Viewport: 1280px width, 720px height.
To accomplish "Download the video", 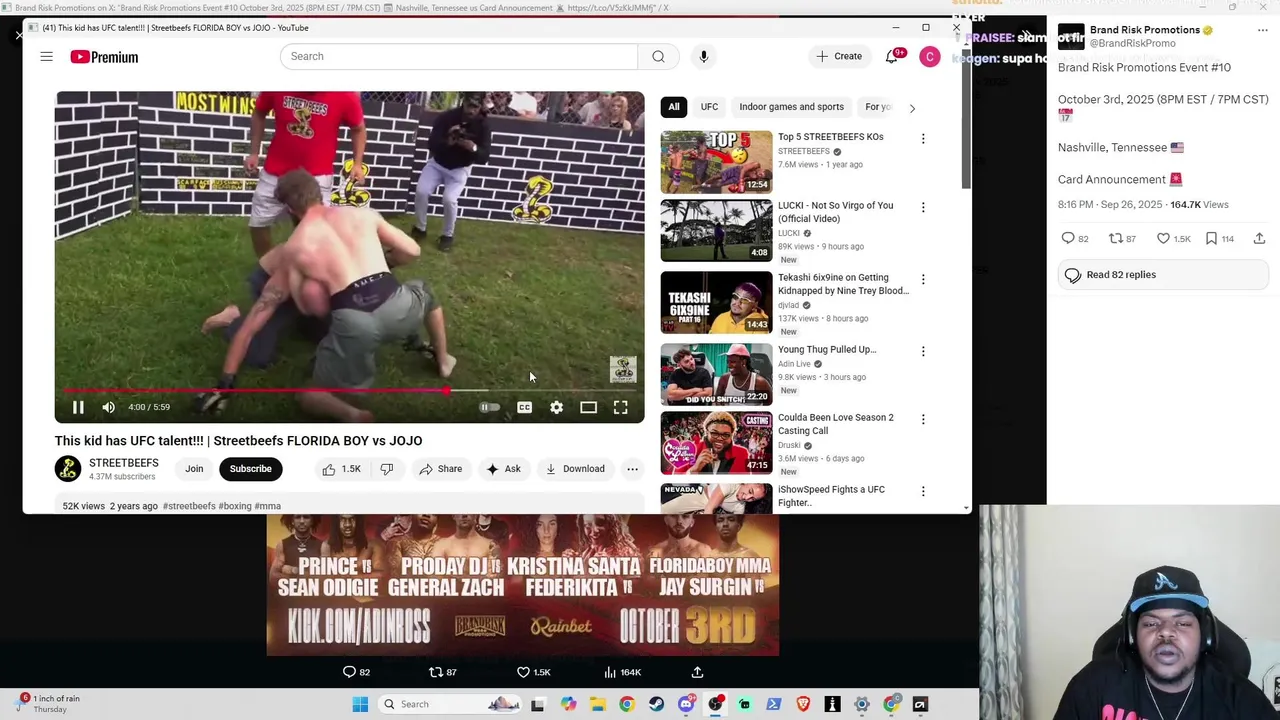I will [575, 468].
